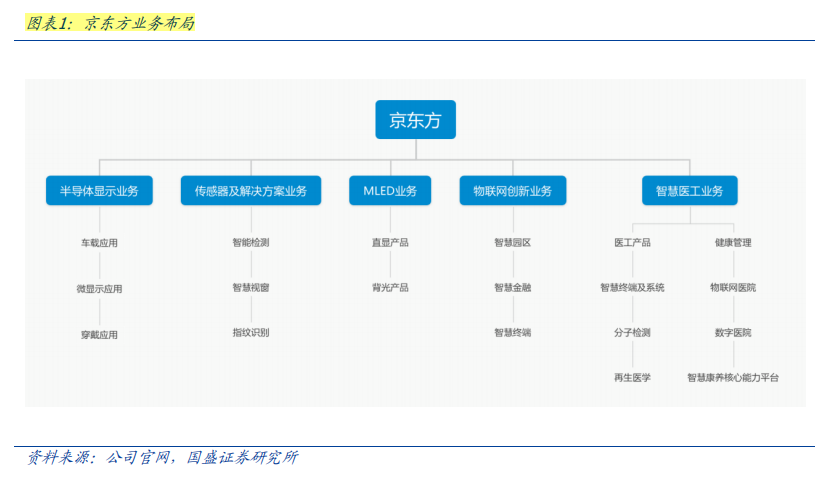Select the 智慧医工业务 box
Image resolution: width=837 pixels, height=483 pixels.
point(690,191)
